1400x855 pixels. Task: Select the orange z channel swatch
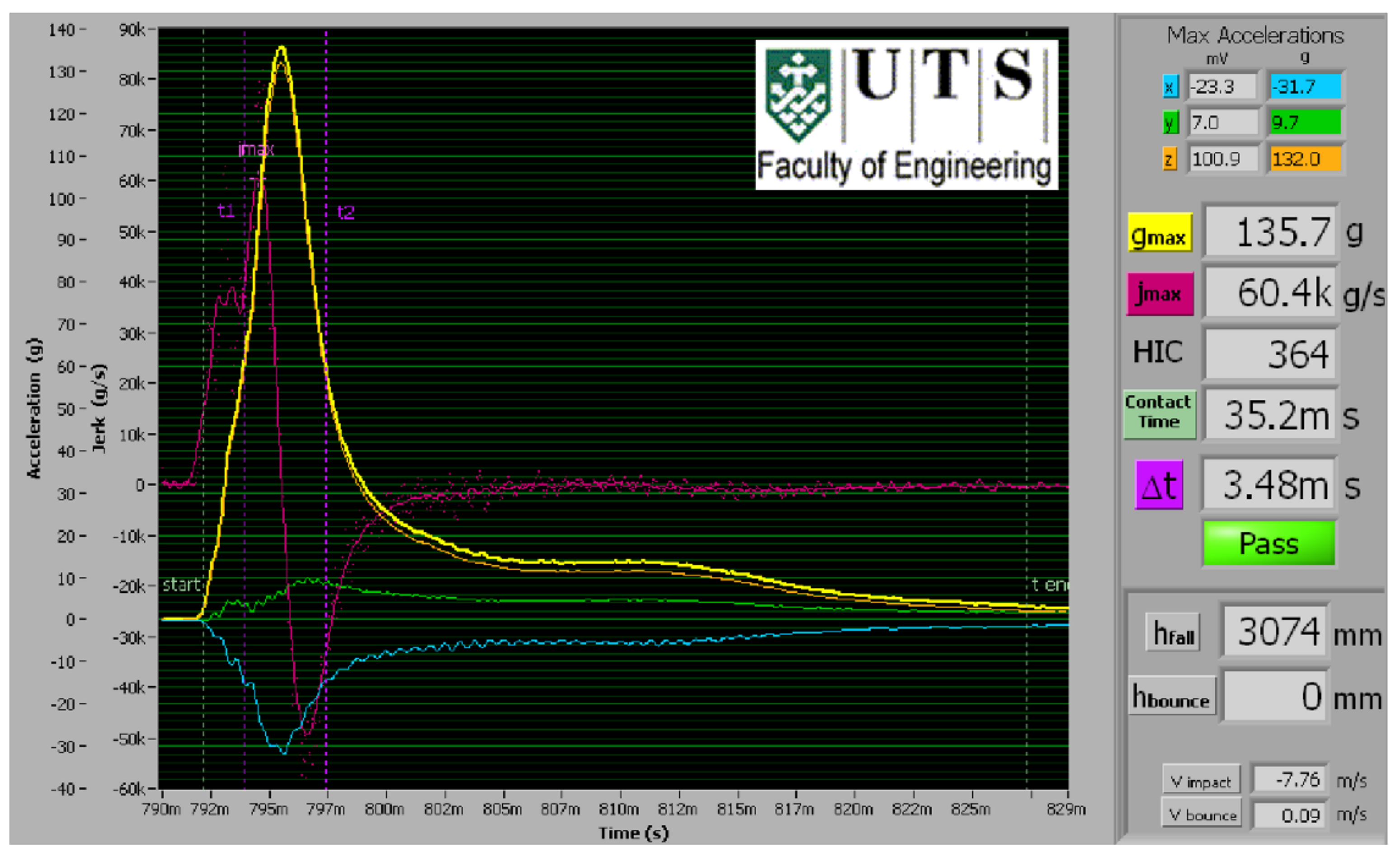tap(1169, 159)
